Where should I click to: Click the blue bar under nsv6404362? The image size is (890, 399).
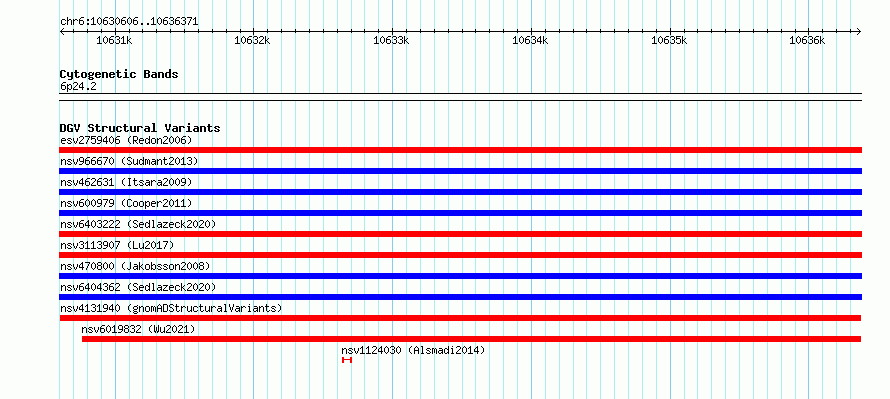[460, 297]
